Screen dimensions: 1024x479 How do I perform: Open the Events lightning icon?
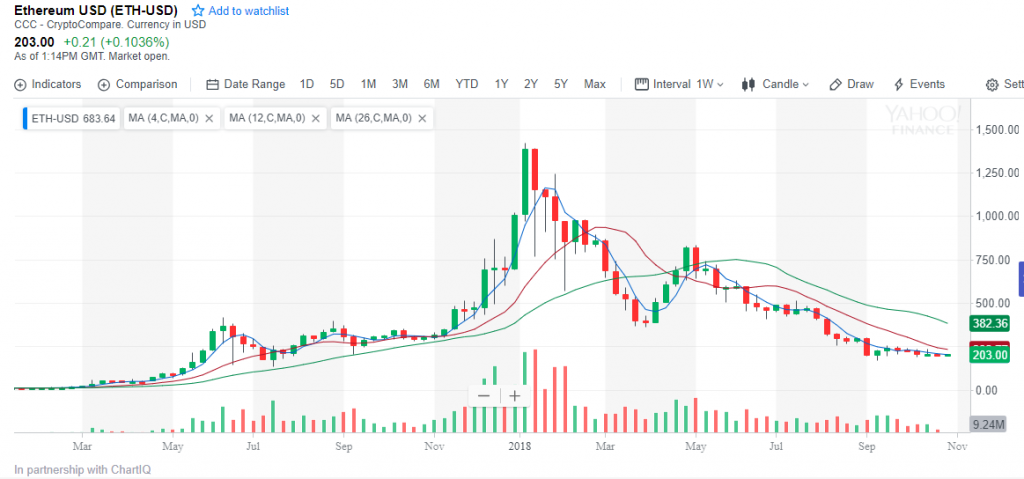pos(899,84)
